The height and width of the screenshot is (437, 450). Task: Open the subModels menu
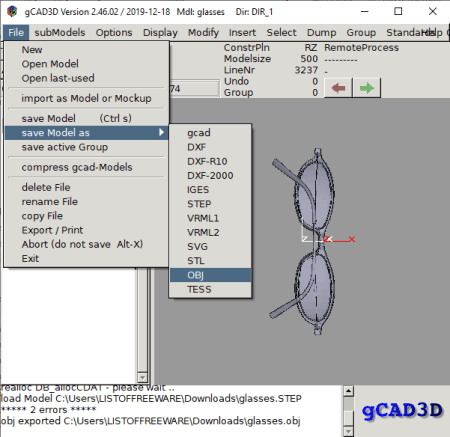point(60,33)
